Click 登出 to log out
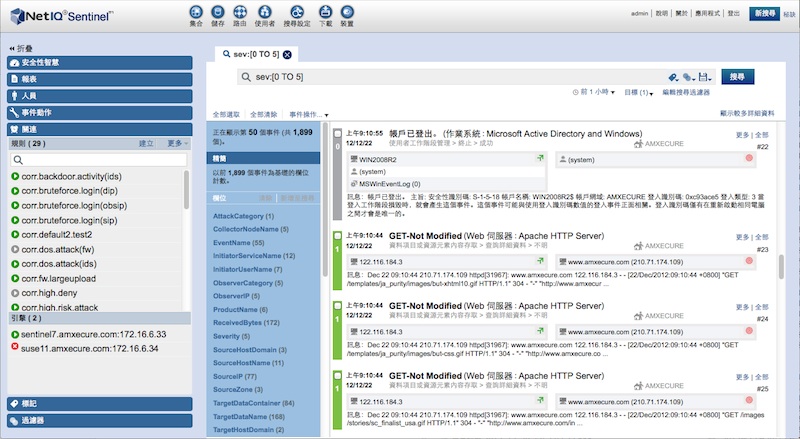The height and width of the screenshot is (439, 800). click(x=733, y=13)
